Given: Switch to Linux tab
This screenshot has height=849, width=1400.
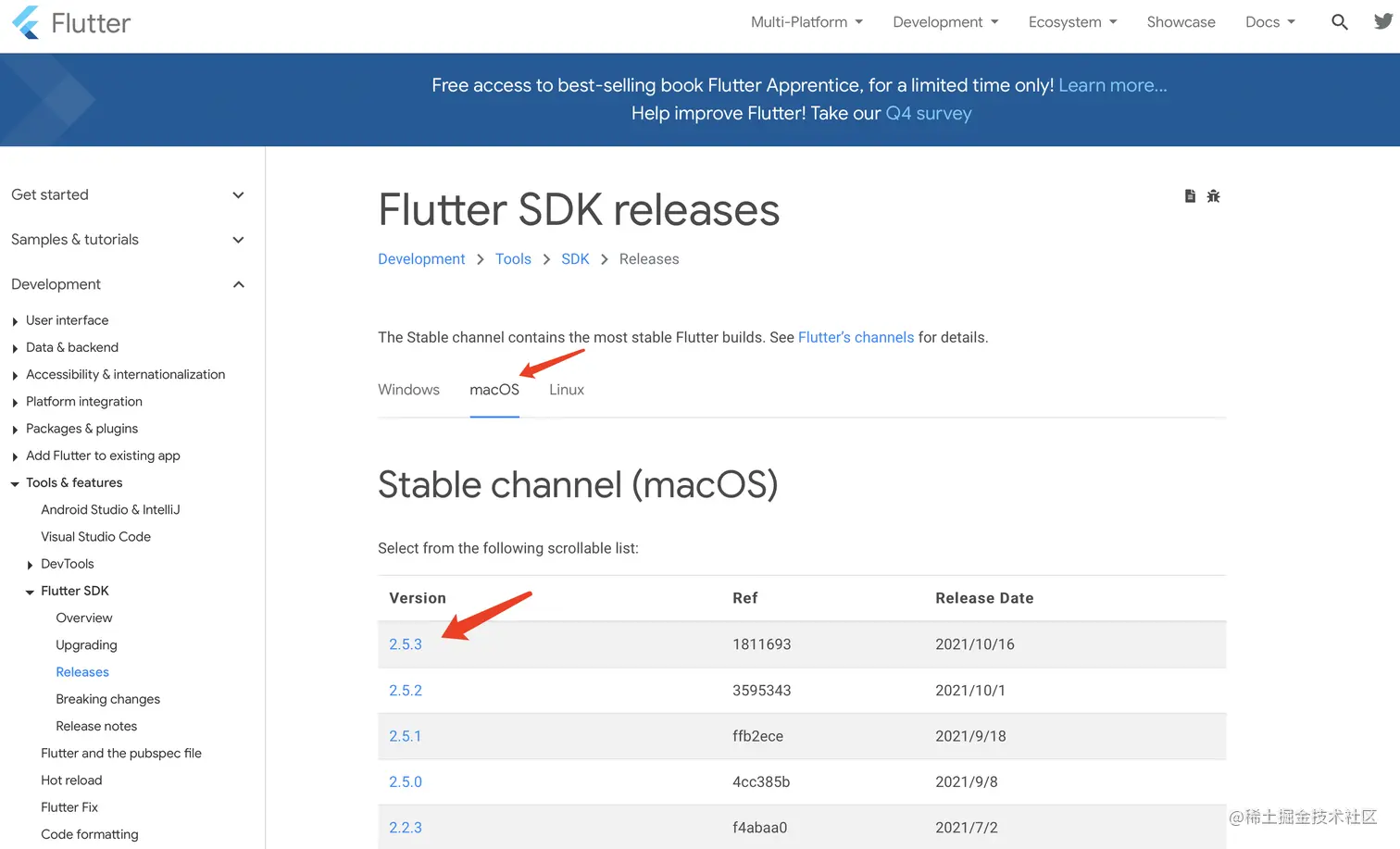Looking at the screenshot, I should click(x=567, y=390).
